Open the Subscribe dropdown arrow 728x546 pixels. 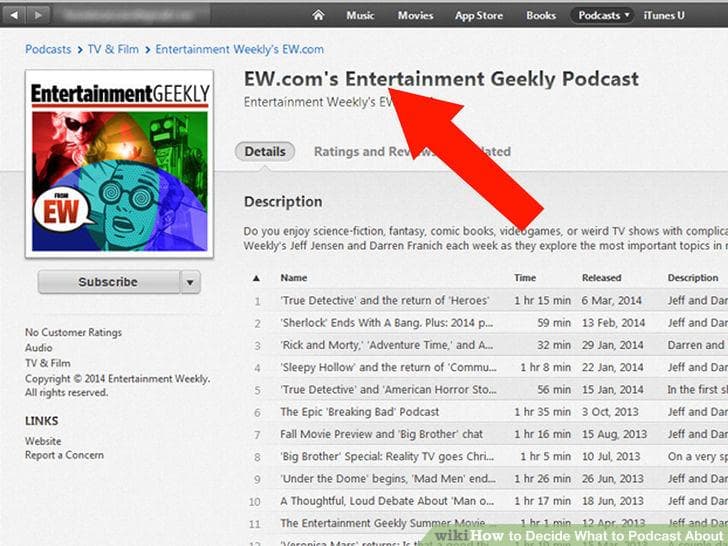click(190, 283)
